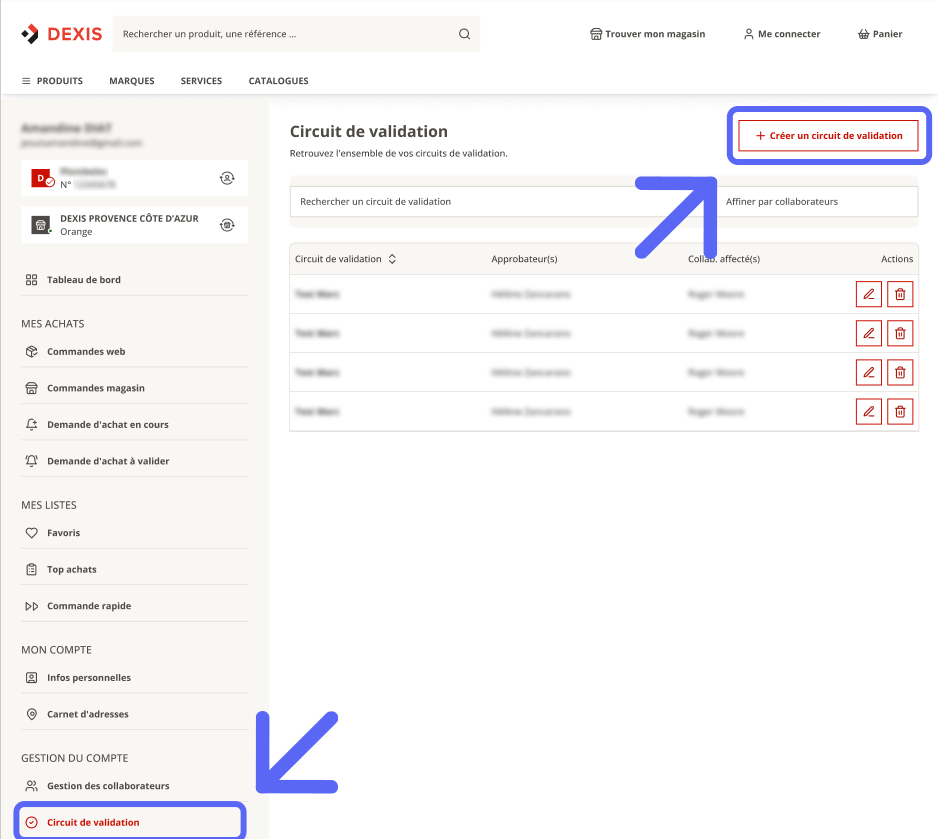Viewport: 938px width, 839px height.
Task: Delete the first validation circuit row
Action: 900,294
